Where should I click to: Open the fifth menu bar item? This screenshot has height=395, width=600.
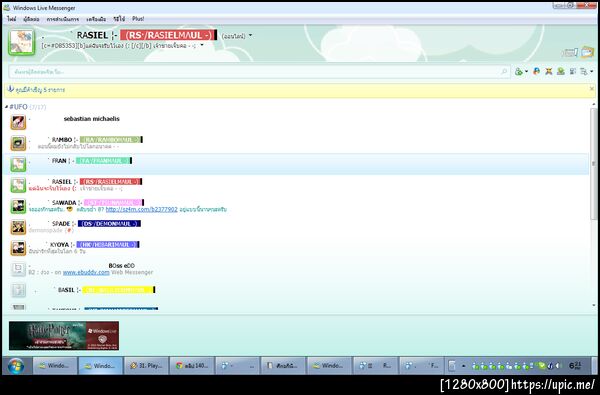[x=119, y=19]
